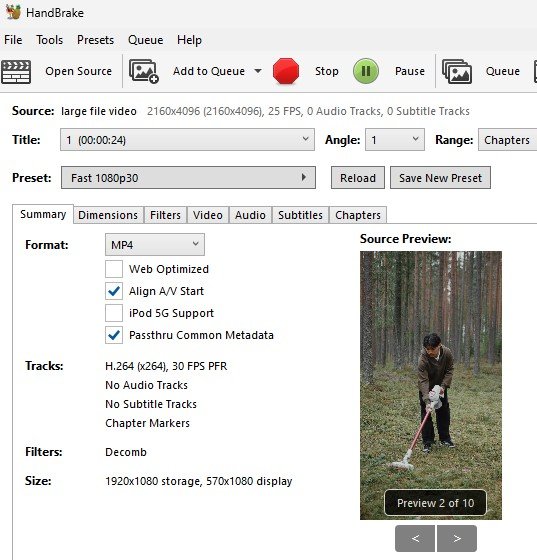537x560 pixels.
Task: Click the Reload preset button
Action: (358, 178)
